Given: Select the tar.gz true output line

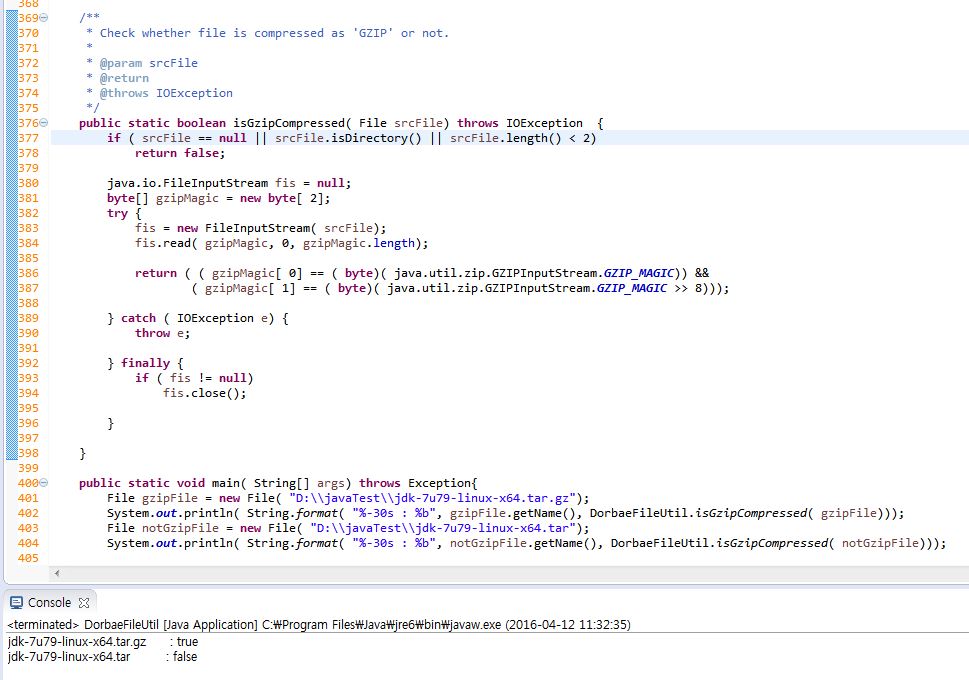Looking at the screenshot, I should pyautogui.click(x=100, y=641).
